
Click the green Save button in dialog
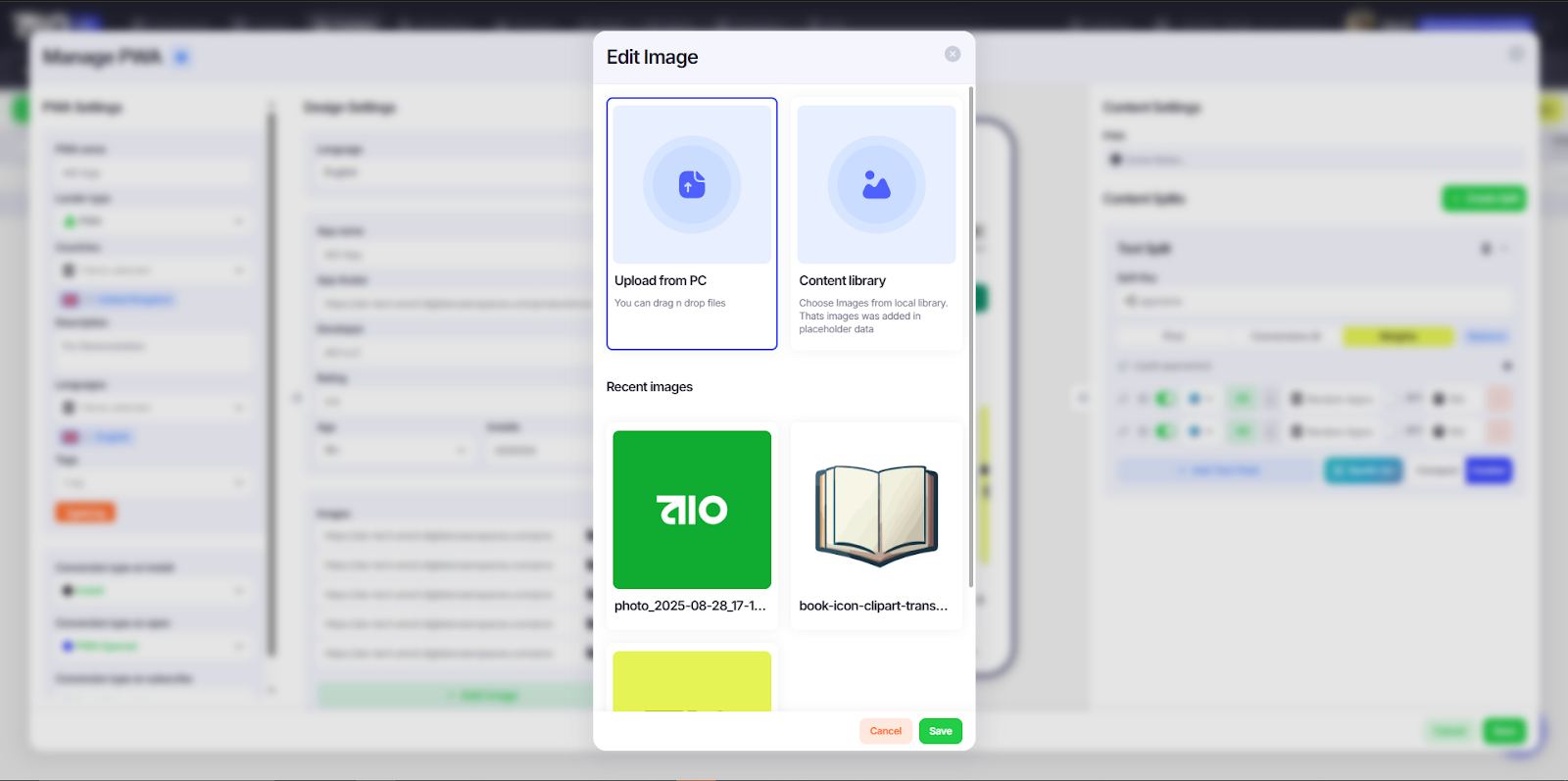pyautogui.click(x=940, y=731)
